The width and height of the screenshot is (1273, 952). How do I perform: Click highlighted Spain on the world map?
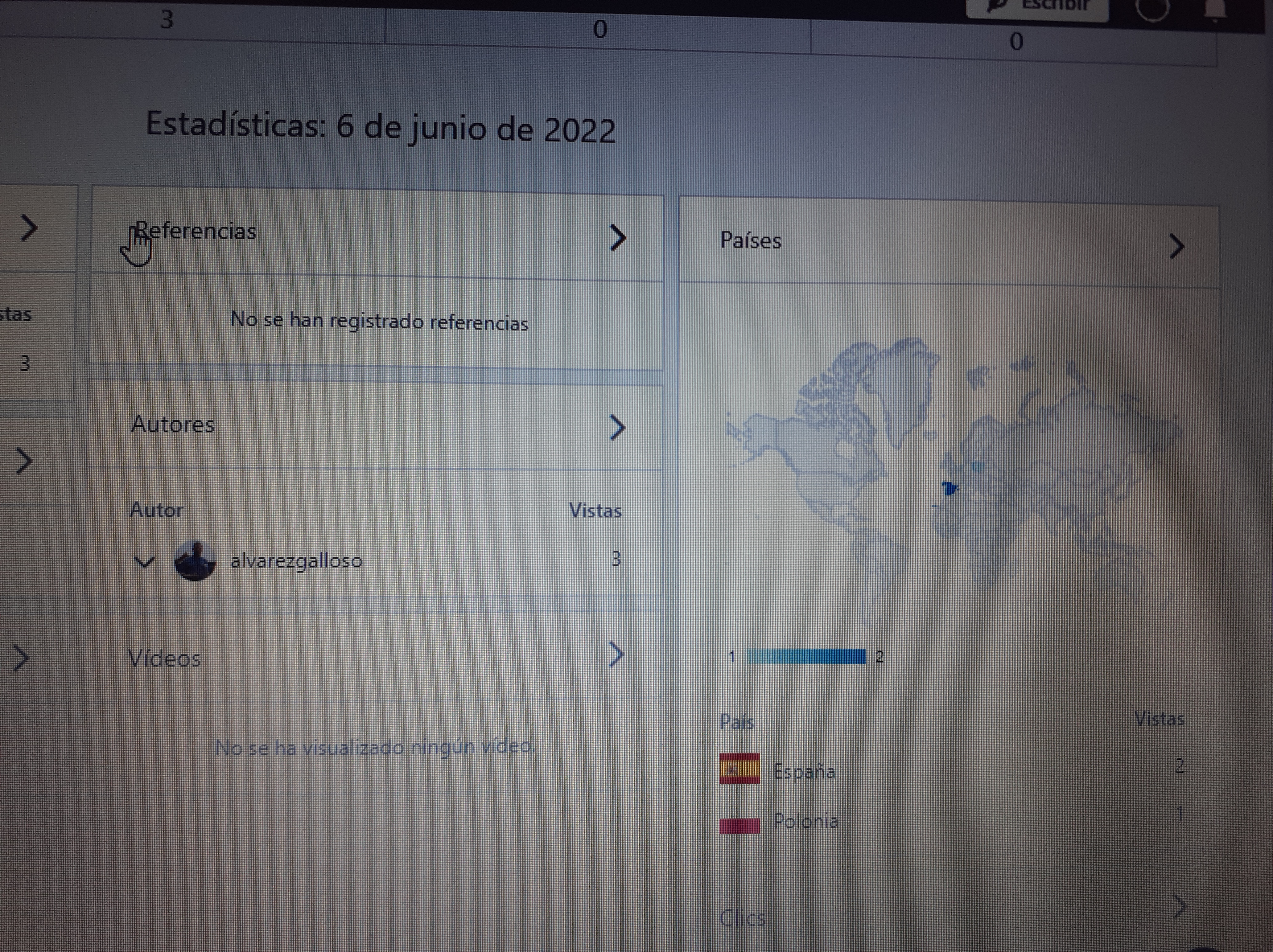[949, 489]
